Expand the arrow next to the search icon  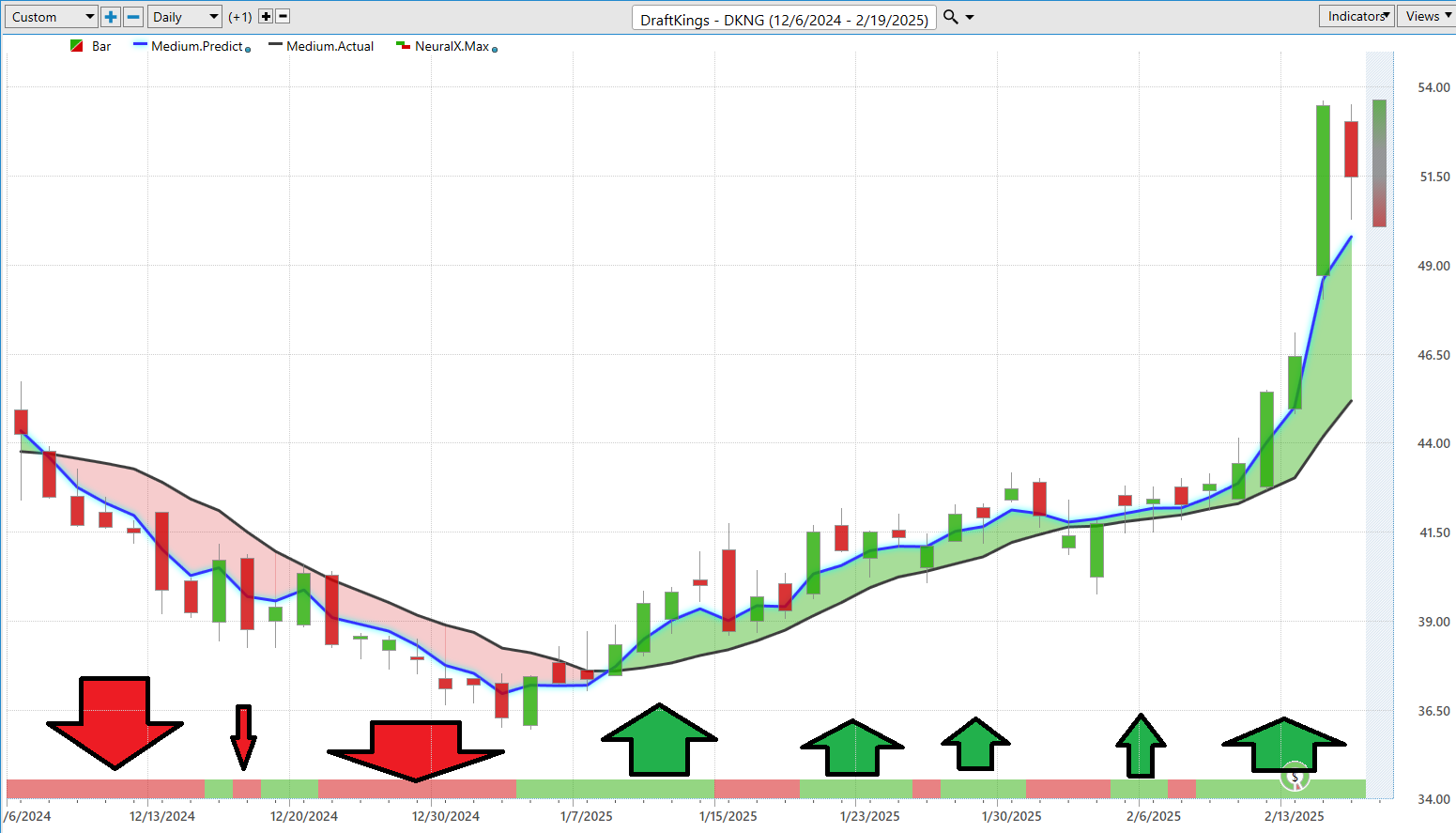click(x=970, y=17)
